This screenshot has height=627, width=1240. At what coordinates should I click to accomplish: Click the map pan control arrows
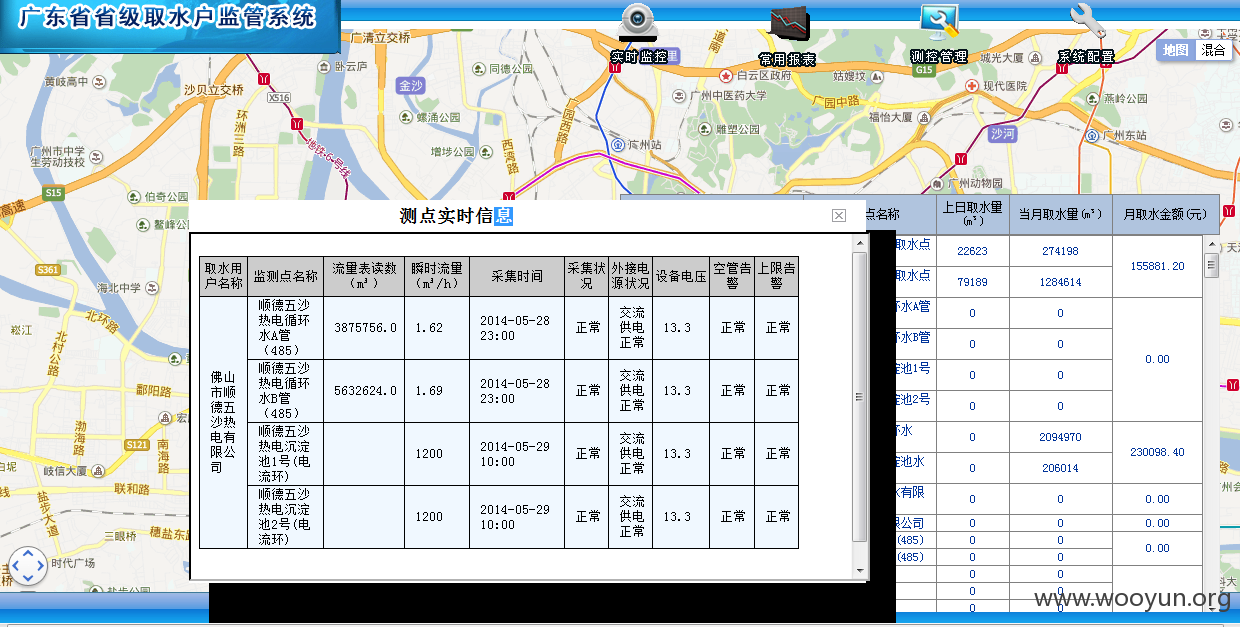[x=27, y=566]
